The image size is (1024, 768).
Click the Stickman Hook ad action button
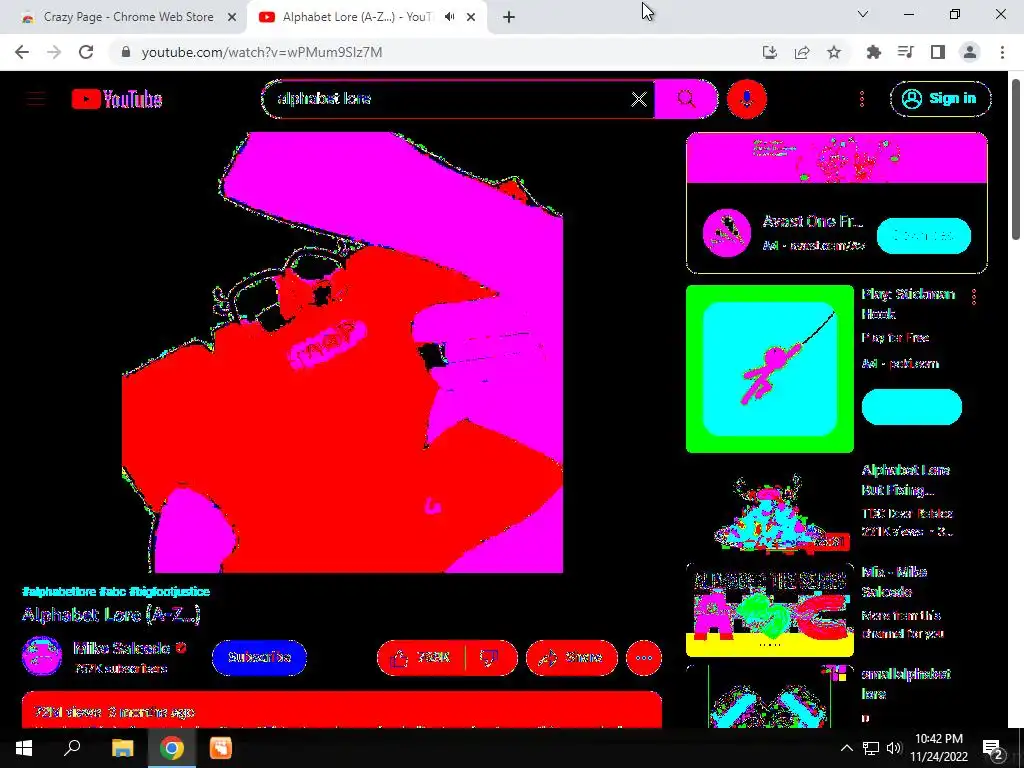click(x=912, y=407)
